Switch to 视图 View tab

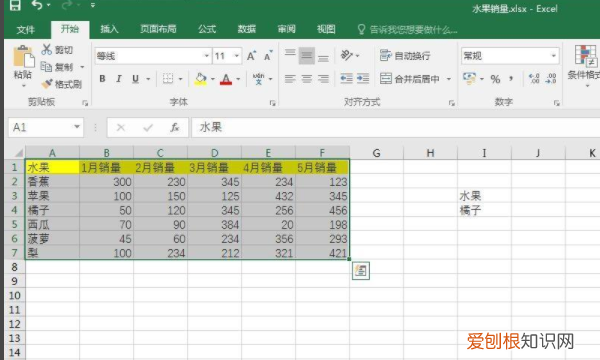coord(326,29)
